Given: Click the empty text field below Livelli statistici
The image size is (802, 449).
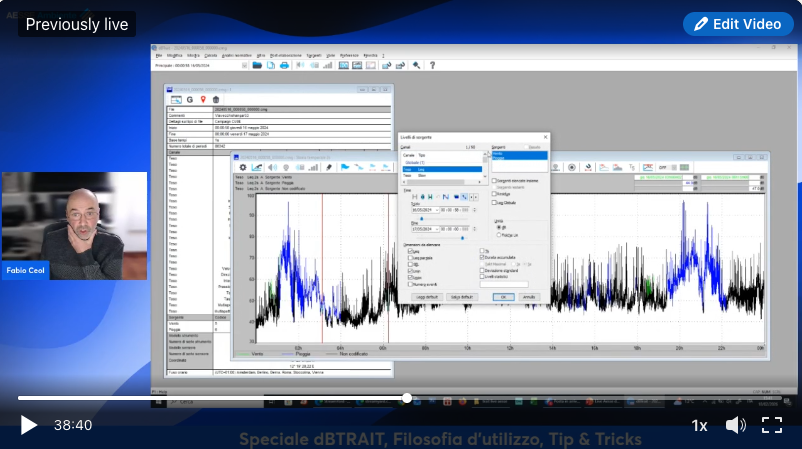Looking at the screenshot, I should click(x=504, y=284).
